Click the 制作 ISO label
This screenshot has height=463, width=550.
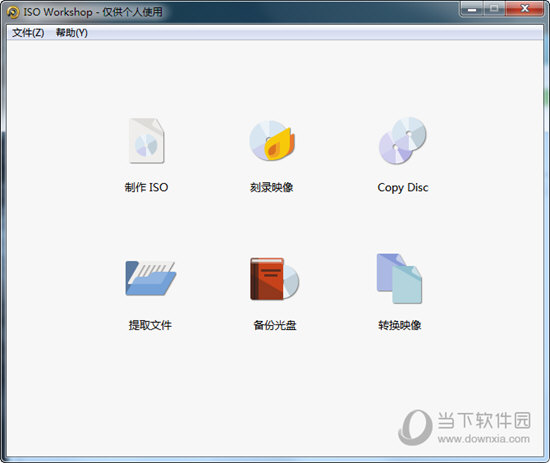coord(147,187)
